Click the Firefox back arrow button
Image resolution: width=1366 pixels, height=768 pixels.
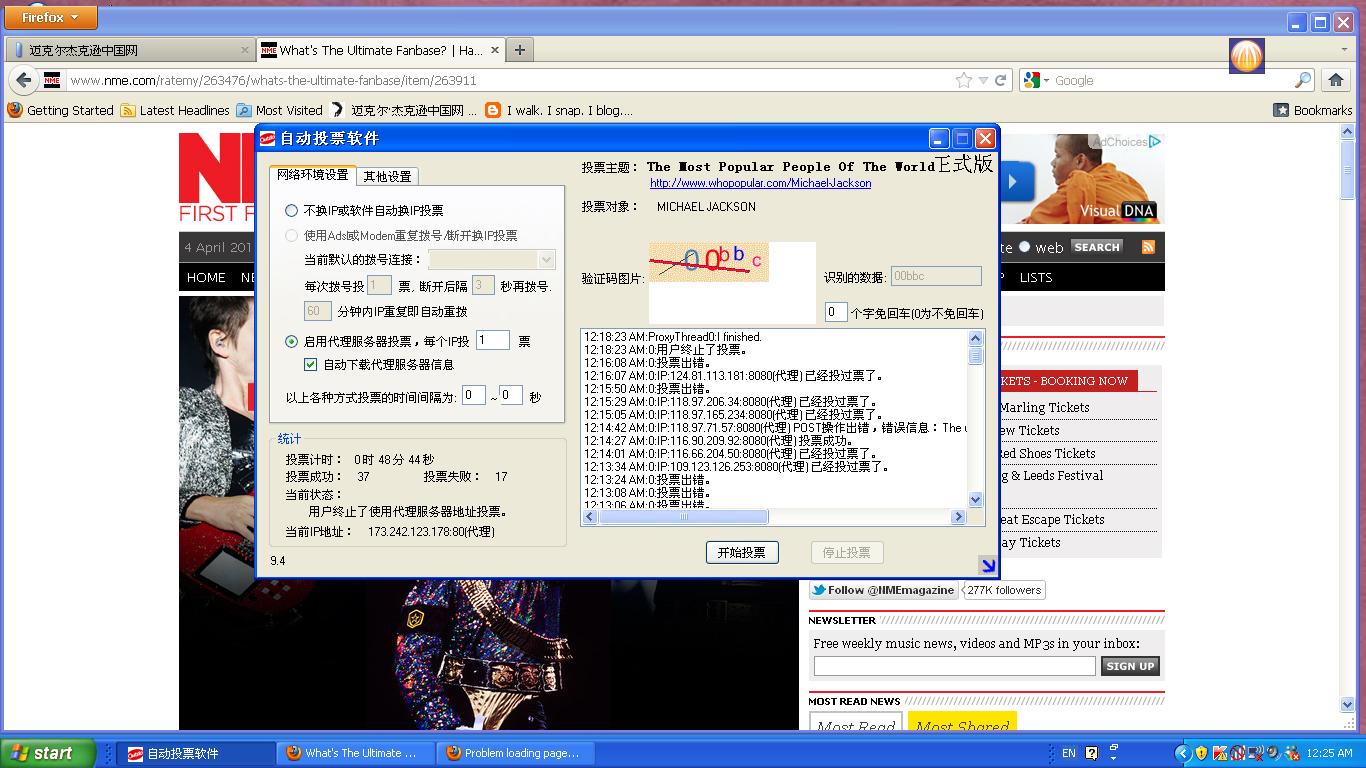tap(23, 81)
